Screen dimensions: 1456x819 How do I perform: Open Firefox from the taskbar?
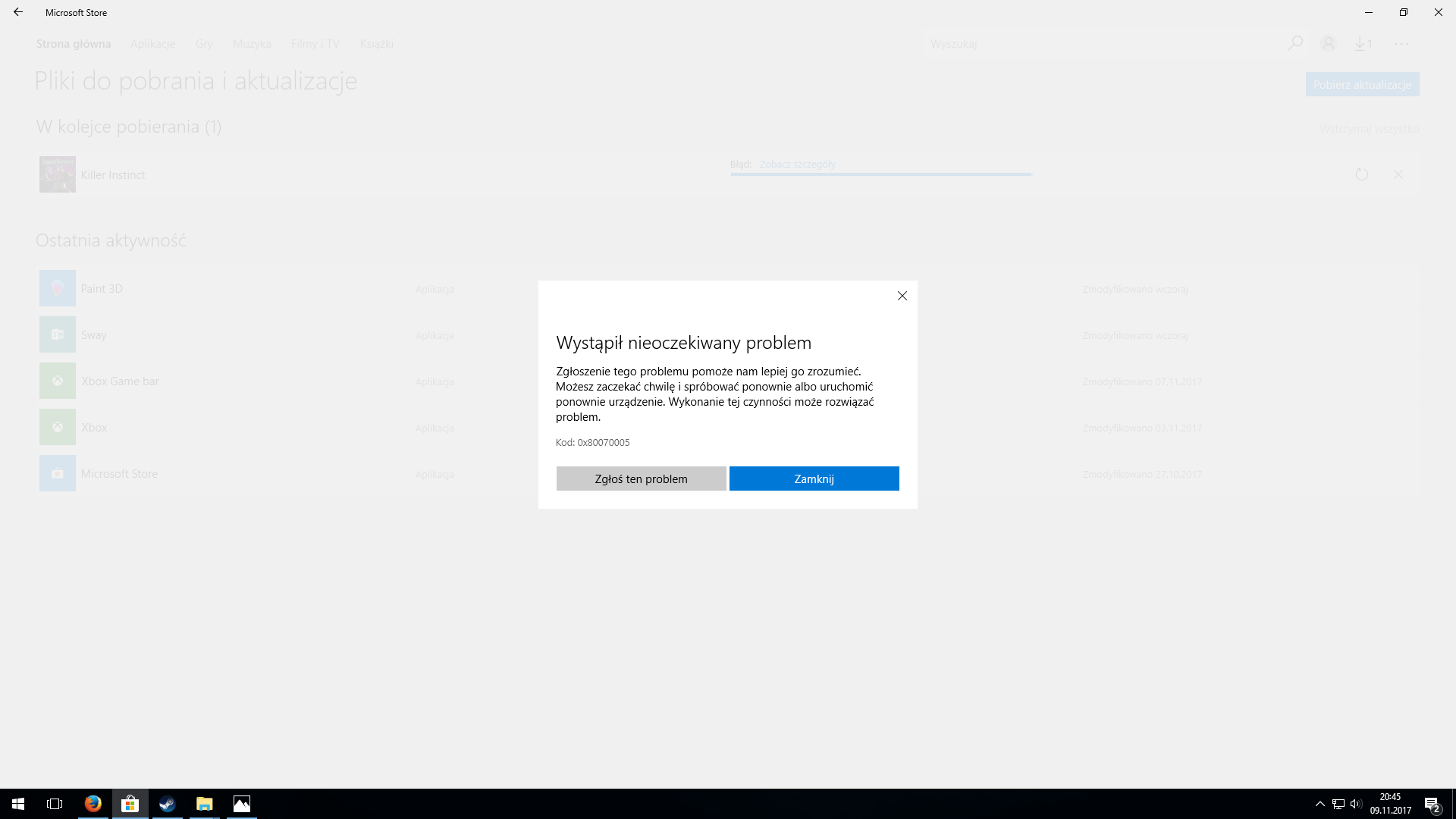[93, 804]
